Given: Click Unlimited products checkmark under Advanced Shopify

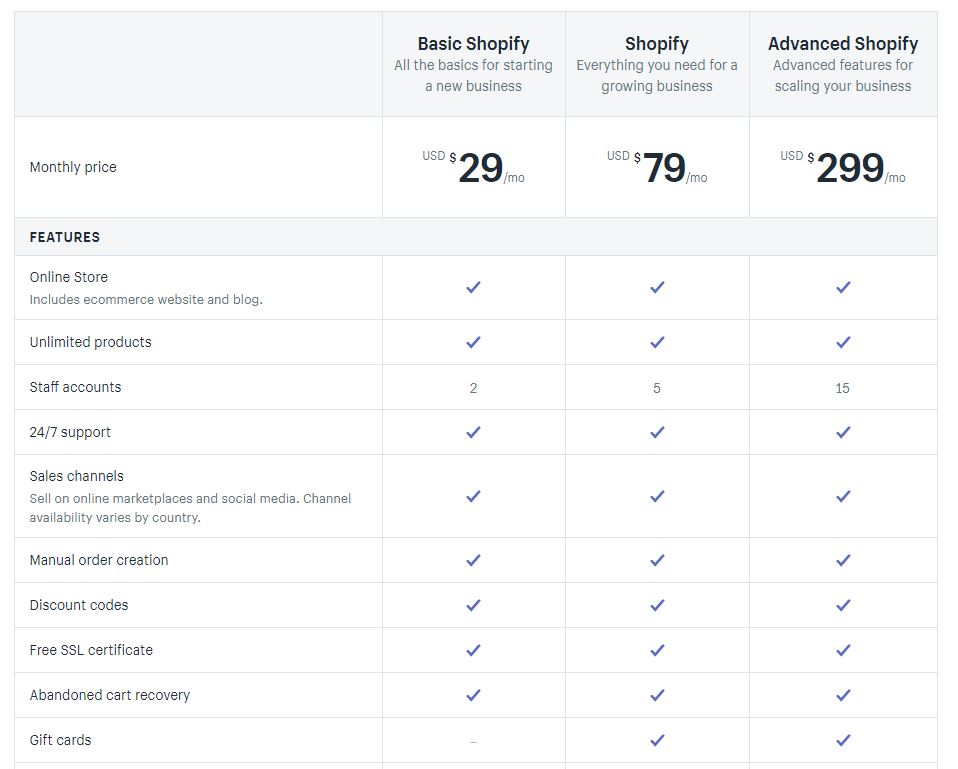Looking at the screenshot, I should (843, 342).
